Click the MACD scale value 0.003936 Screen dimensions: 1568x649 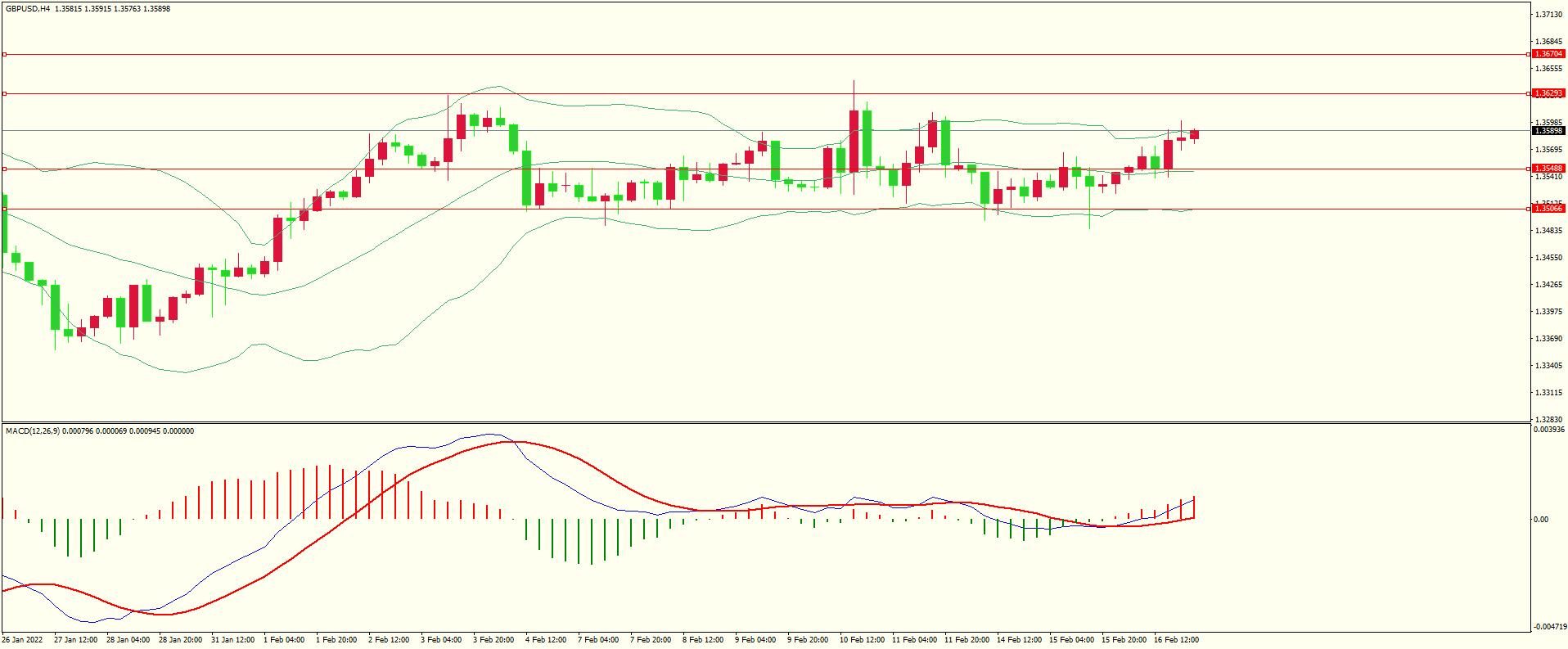1549,430
